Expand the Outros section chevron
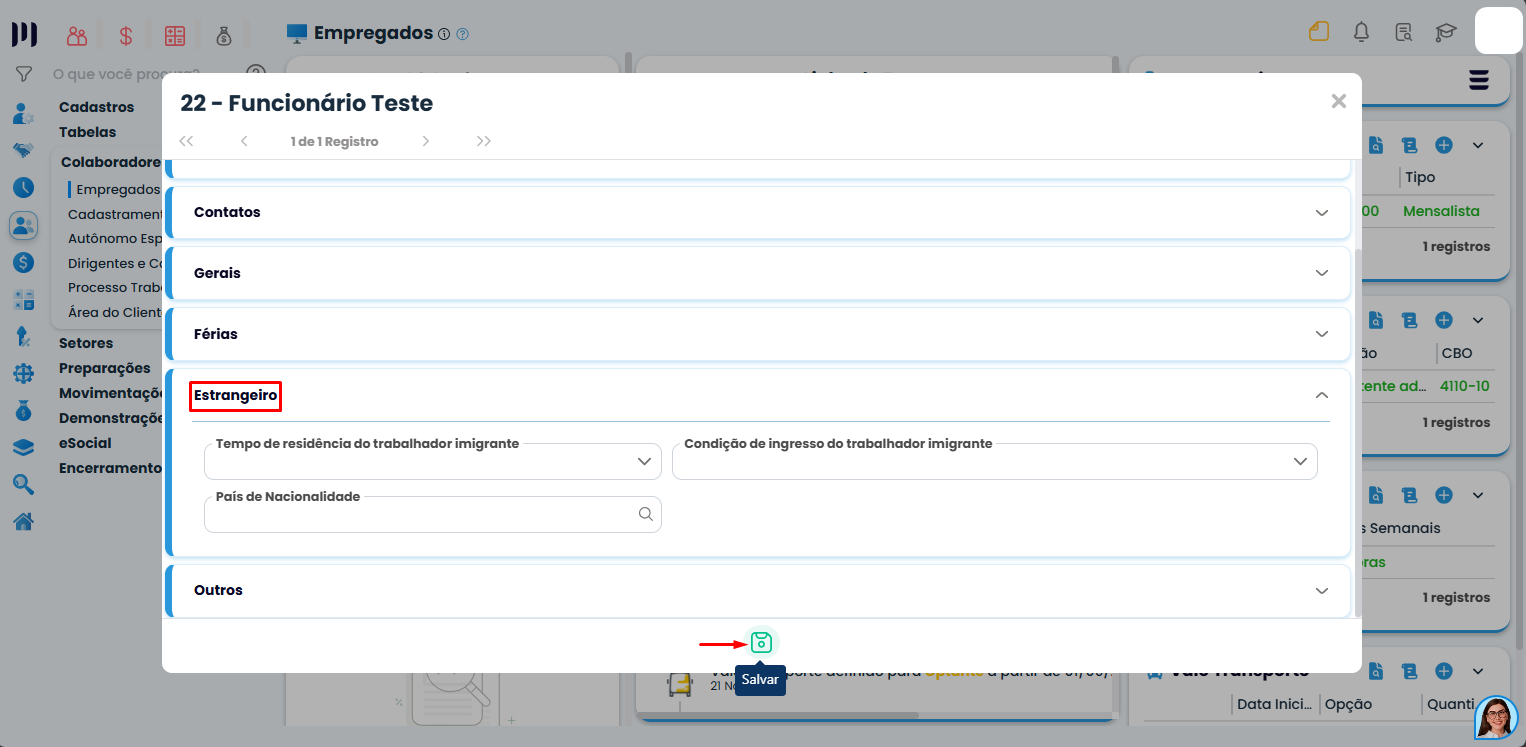 pyautogui.click(x=1322, y=590)
